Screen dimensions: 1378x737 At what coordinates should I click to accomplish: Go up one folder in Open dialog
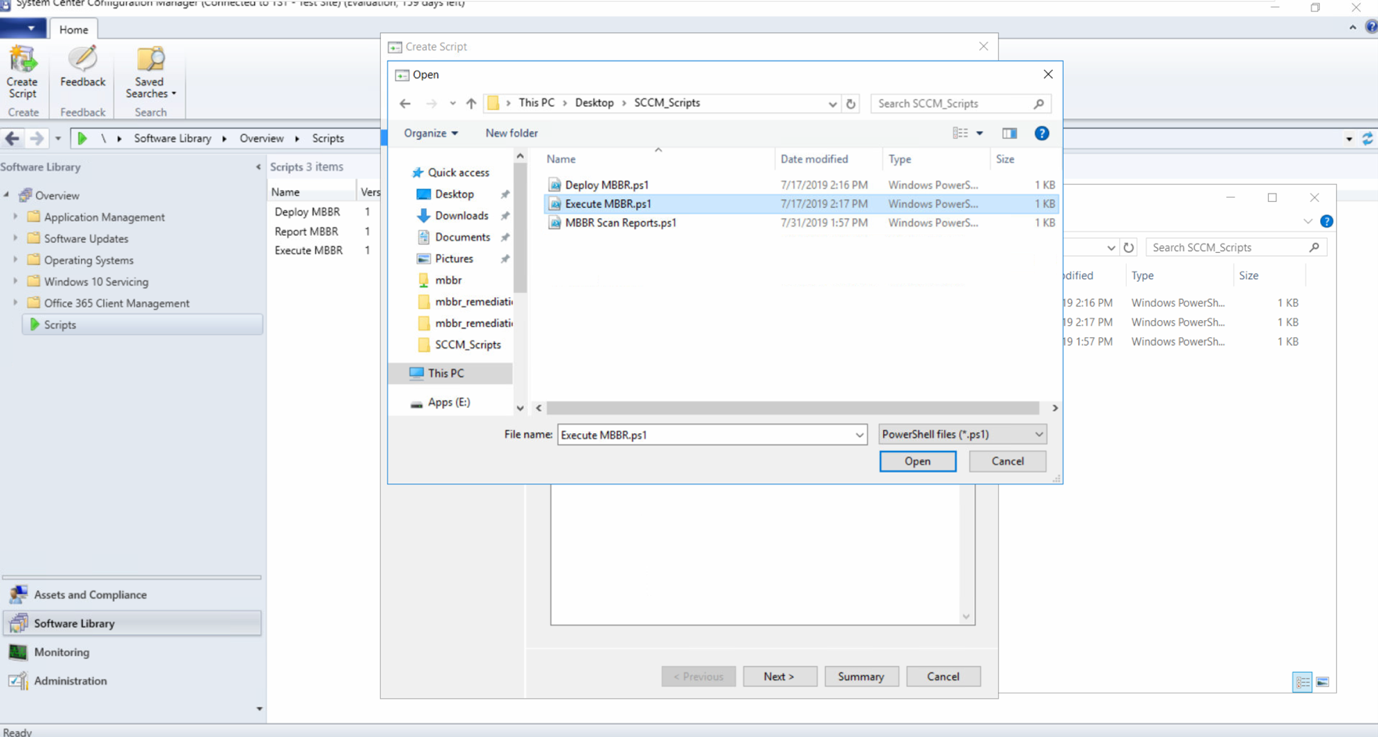pos(471,103)
